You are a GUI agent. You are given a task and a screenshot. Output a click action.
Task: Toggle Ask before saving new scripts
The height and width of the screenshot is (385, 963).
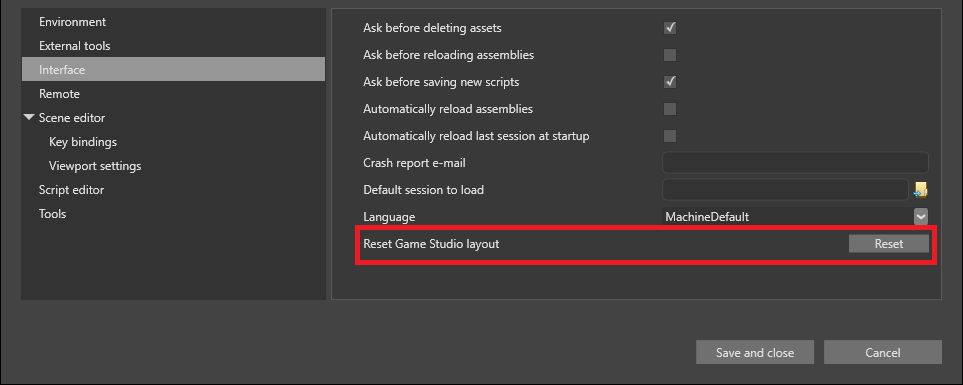[670, 82]
